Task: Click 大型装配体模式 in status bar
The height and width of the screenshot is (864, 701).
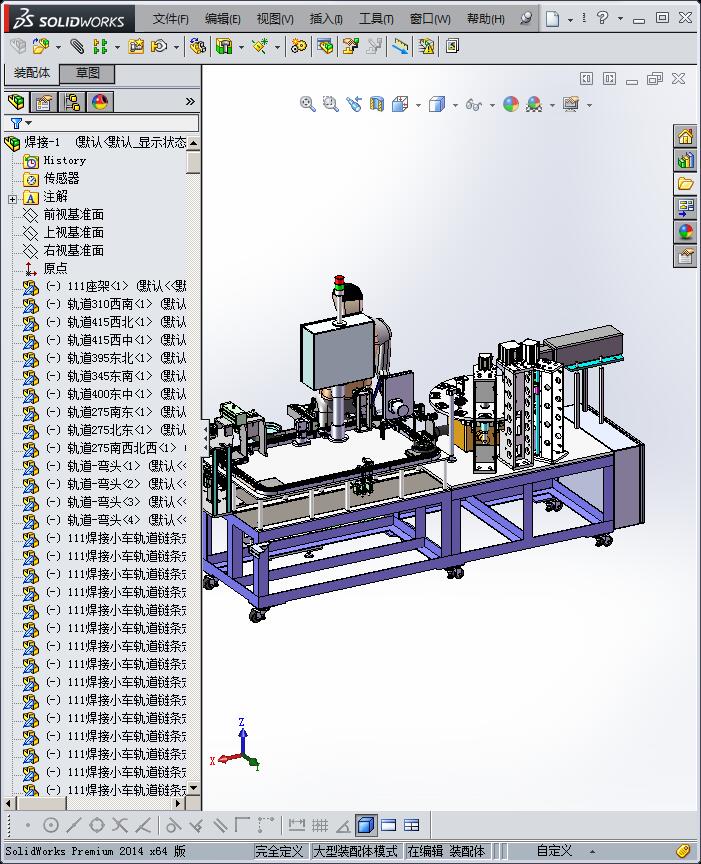Action: (x=355, y=851)
